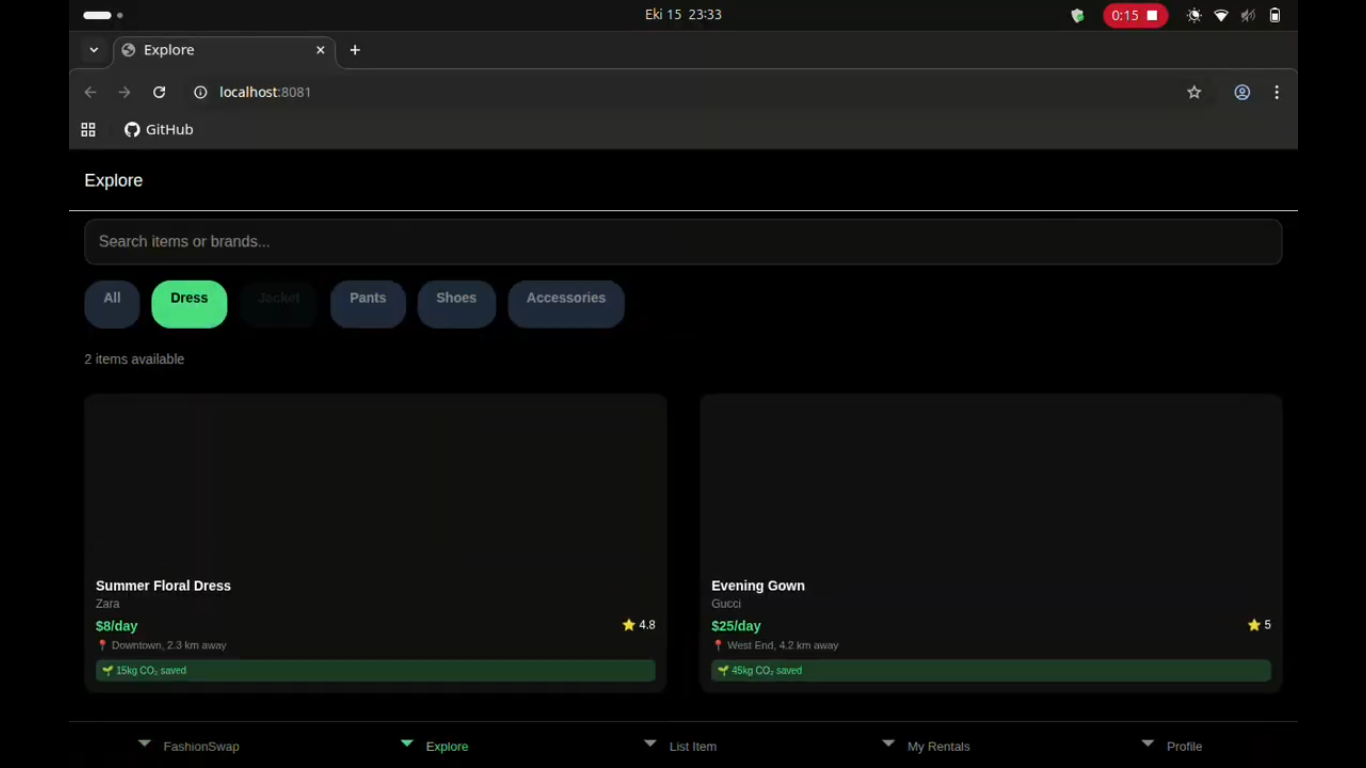This screenshot has width=1366, height=768.
Task: Select the Jacket category filter
Action: [x=279, y=304]
